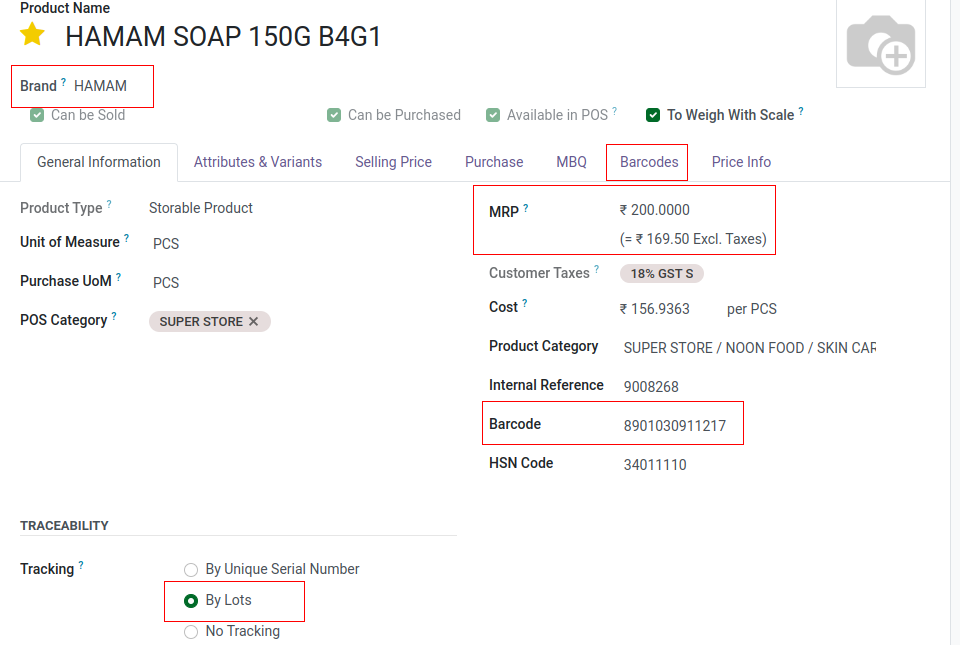Click the excl. taxes price 169.50 text
The height and width of the screenshot is (645, 960).
point(693,239)
